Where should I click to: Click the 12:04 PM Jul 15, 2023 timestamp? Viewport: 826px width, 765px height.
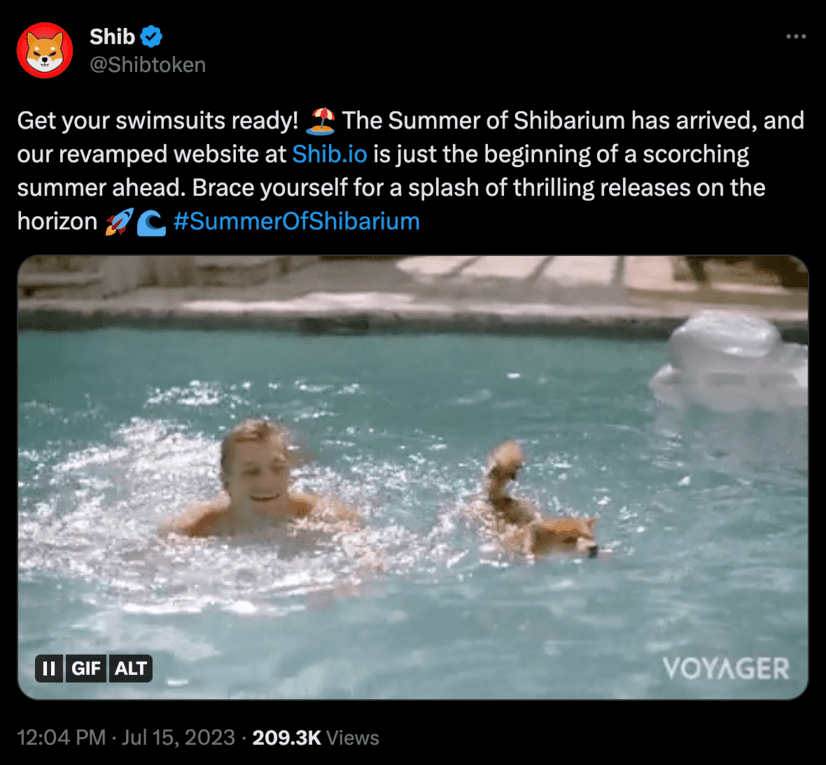[126, 737]
